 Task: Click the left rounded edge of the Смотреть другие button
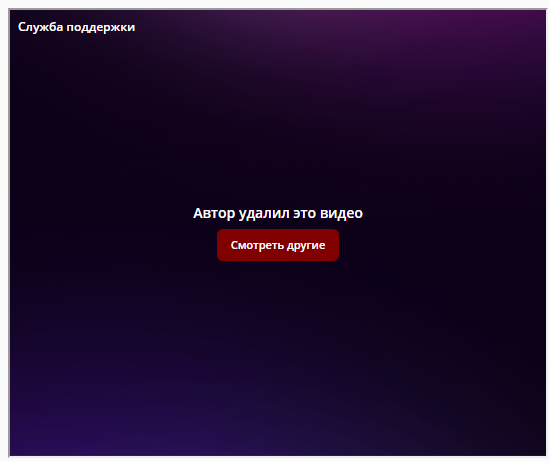tap(221, 245)
